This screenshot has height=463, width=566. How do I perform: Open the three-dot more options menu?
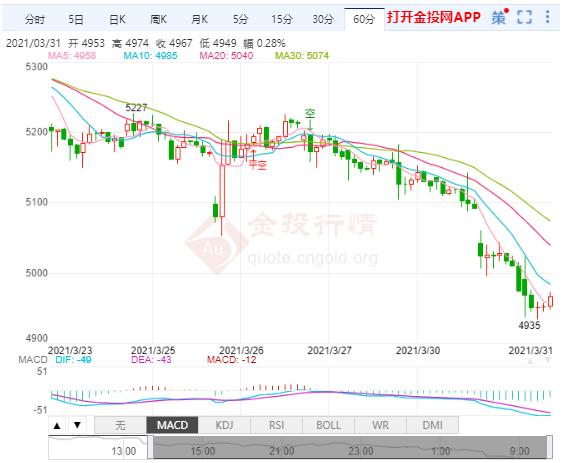coord(547,17)
